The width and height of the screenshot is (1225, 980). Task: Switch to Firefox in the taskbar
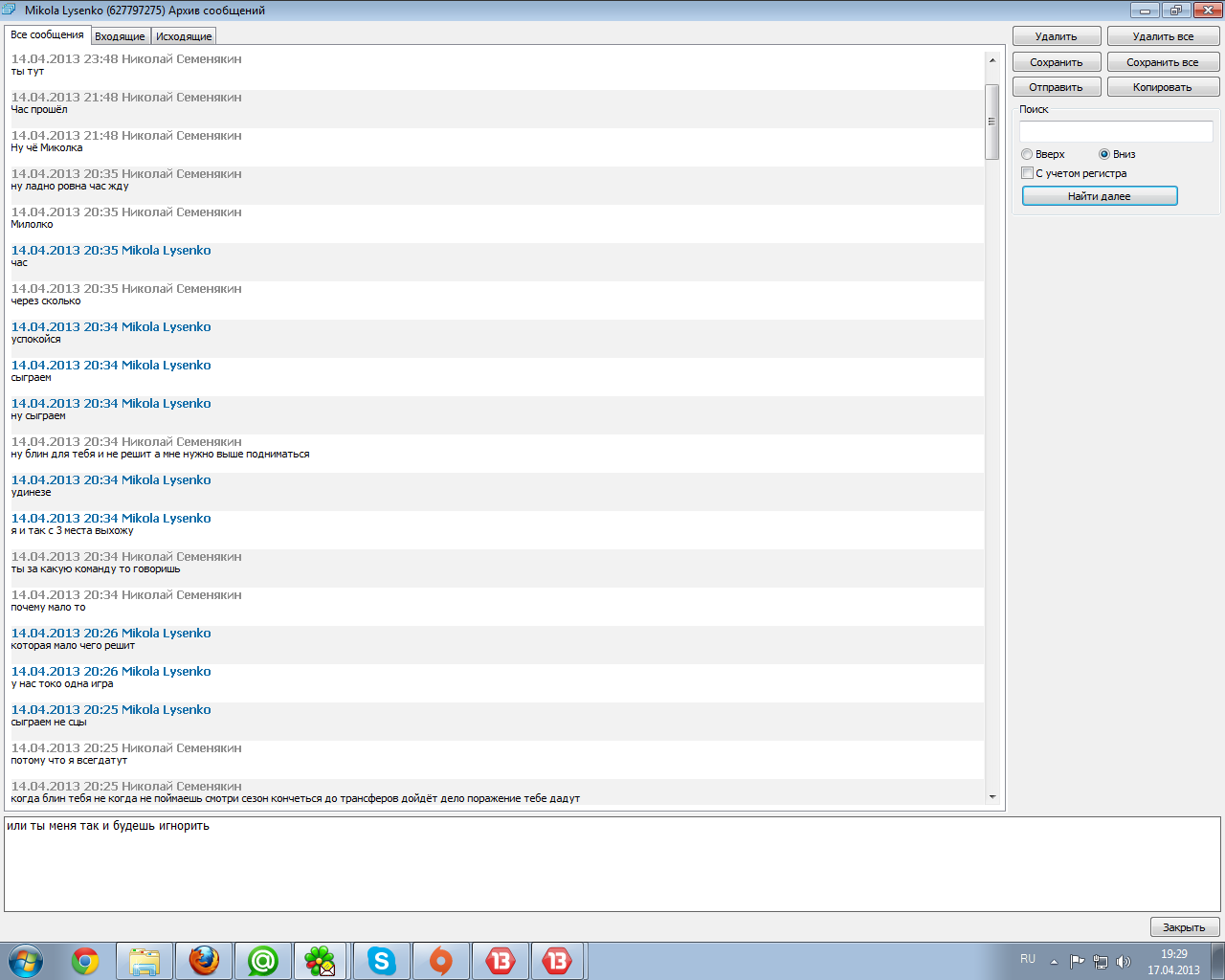pyautogui.click(x=204, y=961)
